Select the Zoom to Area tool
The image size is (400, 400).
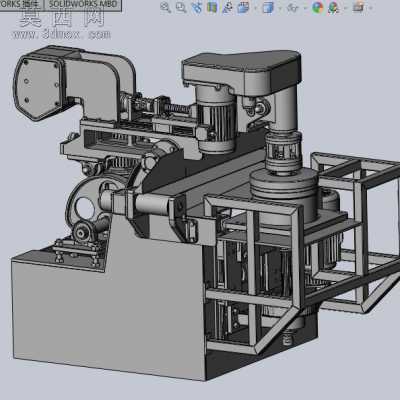181,7
